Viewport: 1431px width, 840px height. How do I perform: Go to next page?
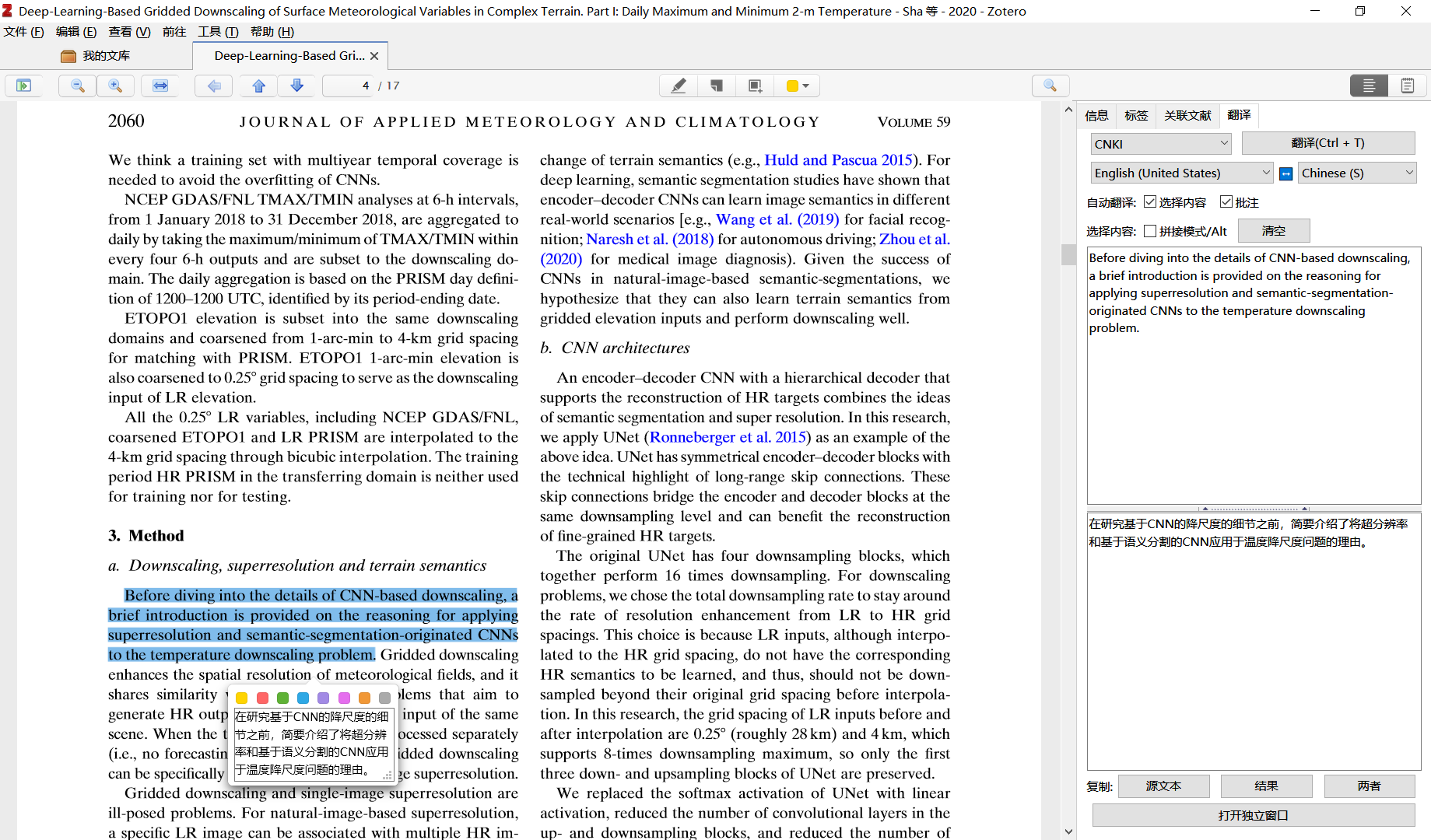pyautogui.click(x=296, y=86)
